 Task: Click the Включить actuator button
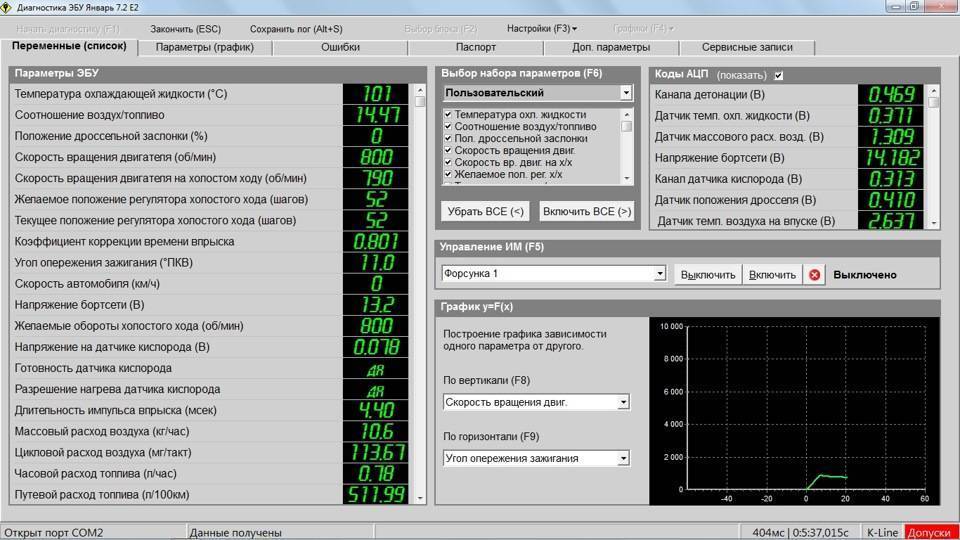pos(772,275)
